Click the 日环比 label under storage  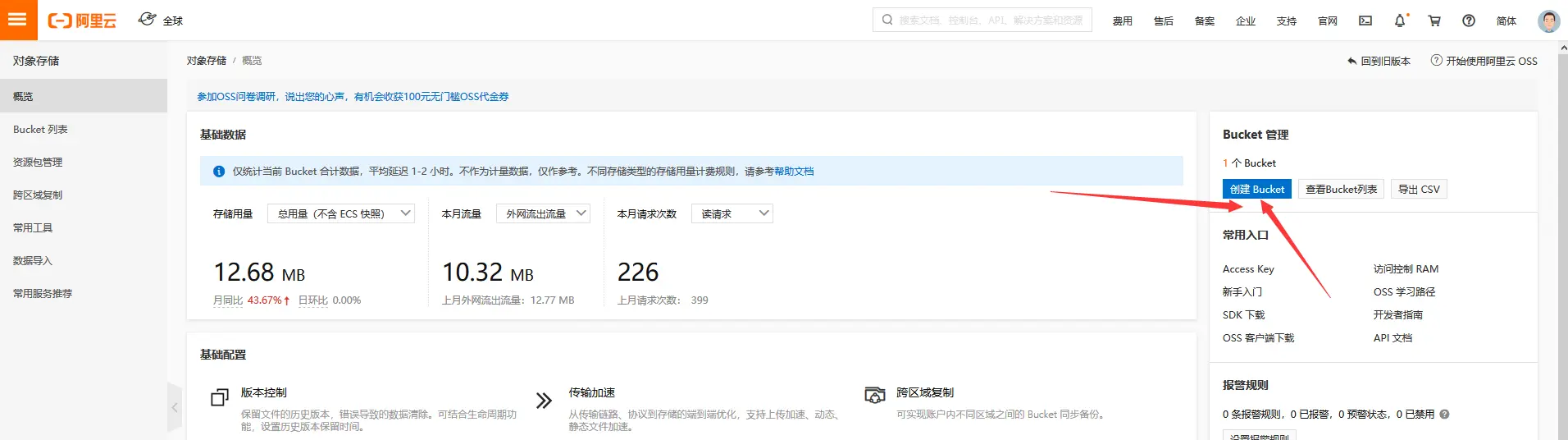pyautogui.click(x=313, y=300)
